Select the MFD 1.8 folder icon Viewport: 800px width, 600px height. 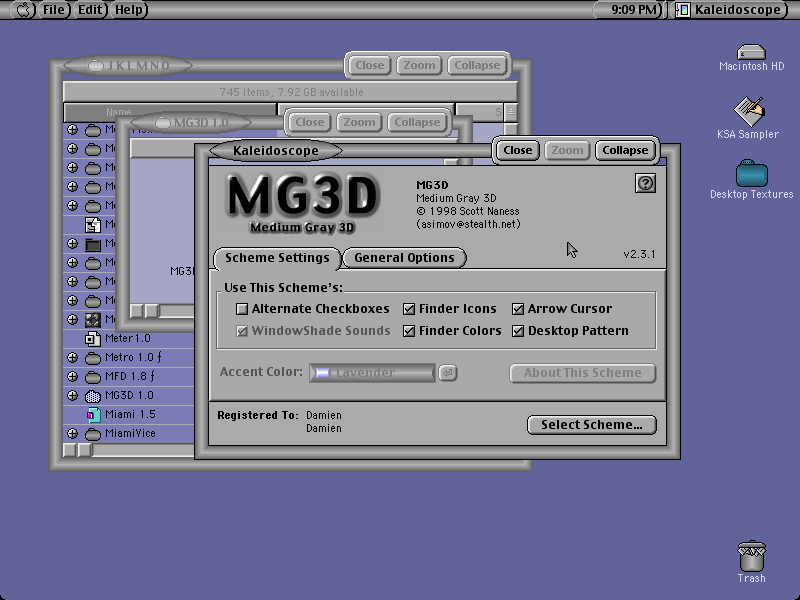click(x=92, y=377)
